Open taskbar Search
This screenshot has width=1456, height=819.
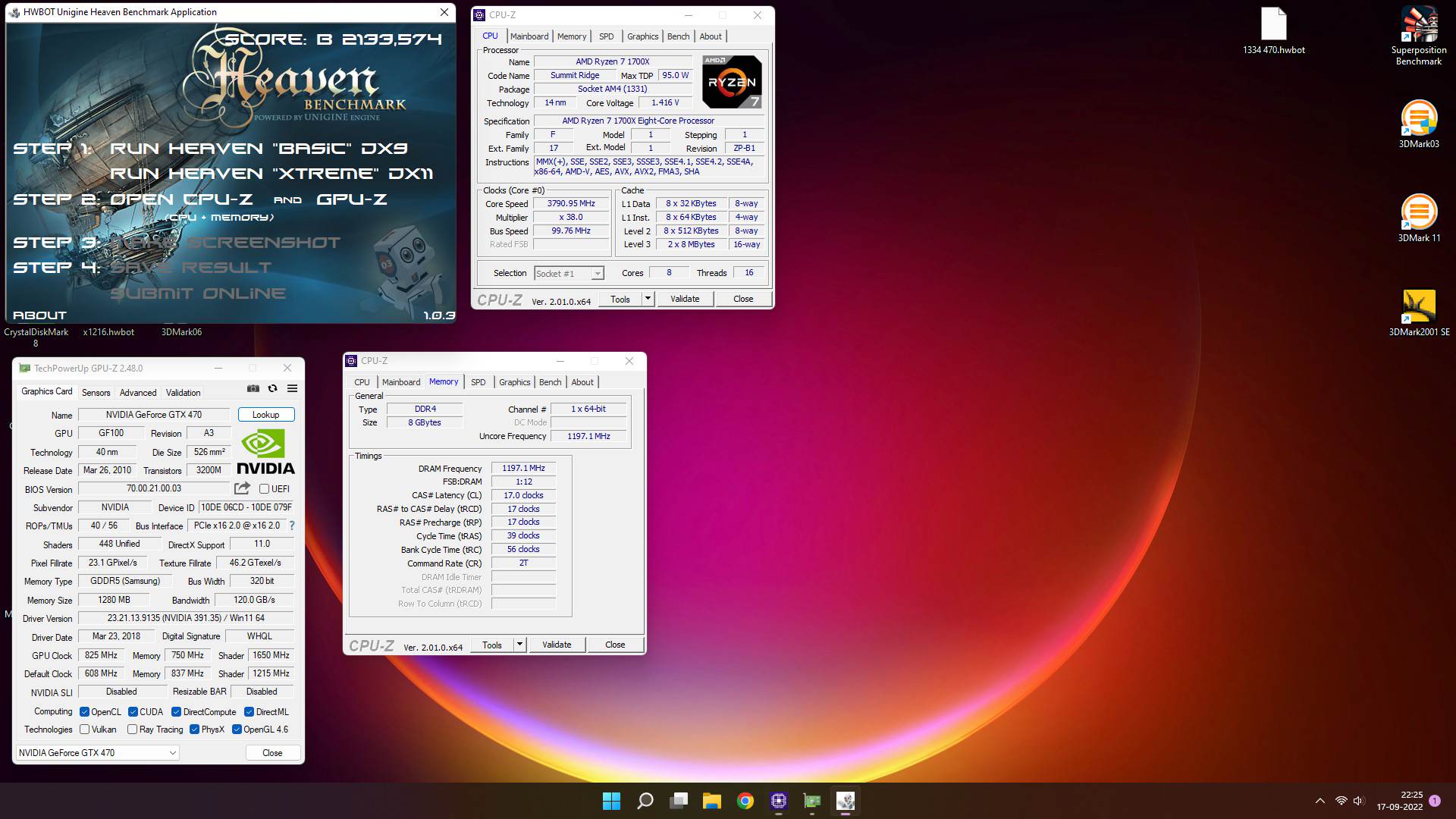coord(645,801)
